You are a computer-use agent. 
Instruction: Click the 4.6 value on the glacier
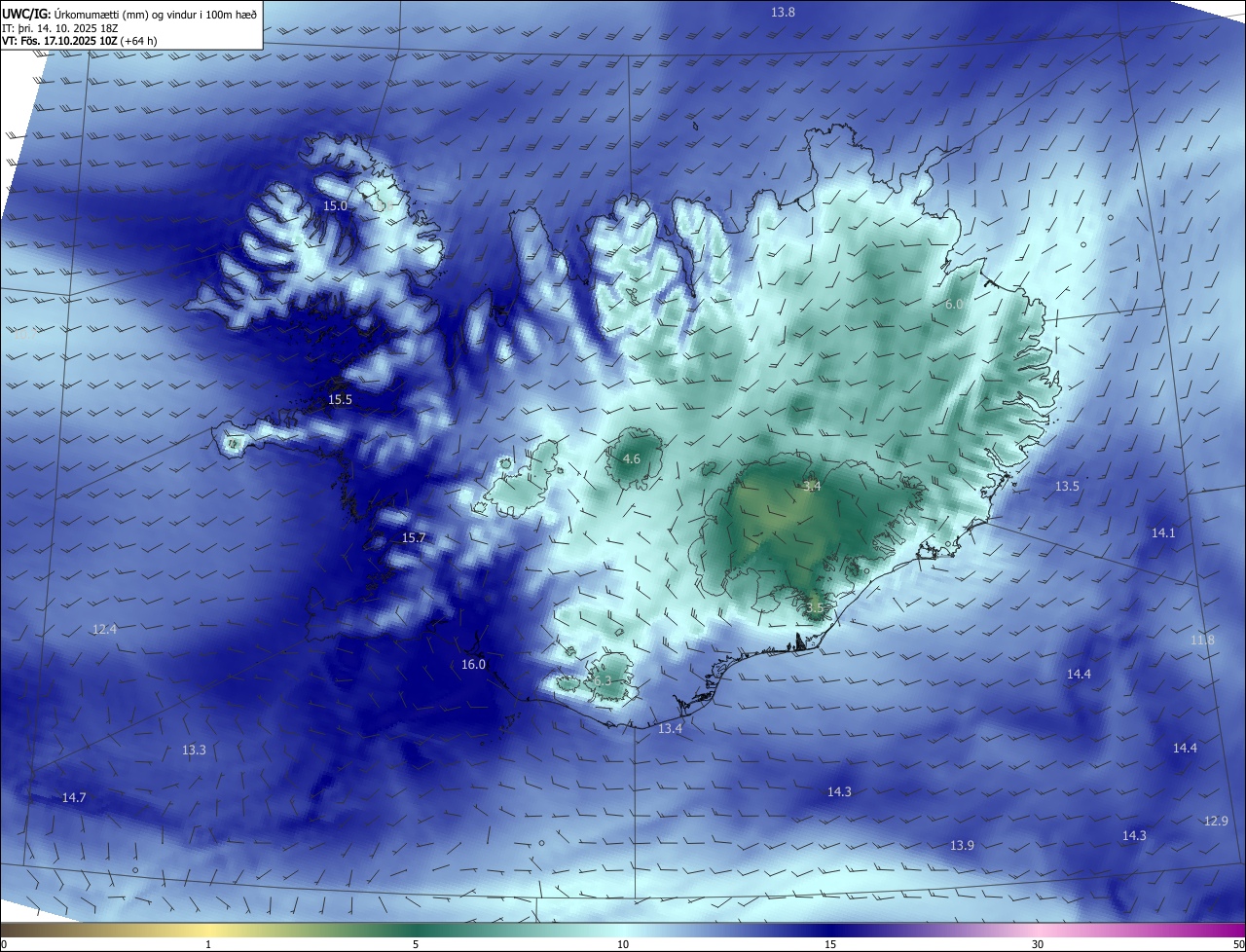(631, 459)
